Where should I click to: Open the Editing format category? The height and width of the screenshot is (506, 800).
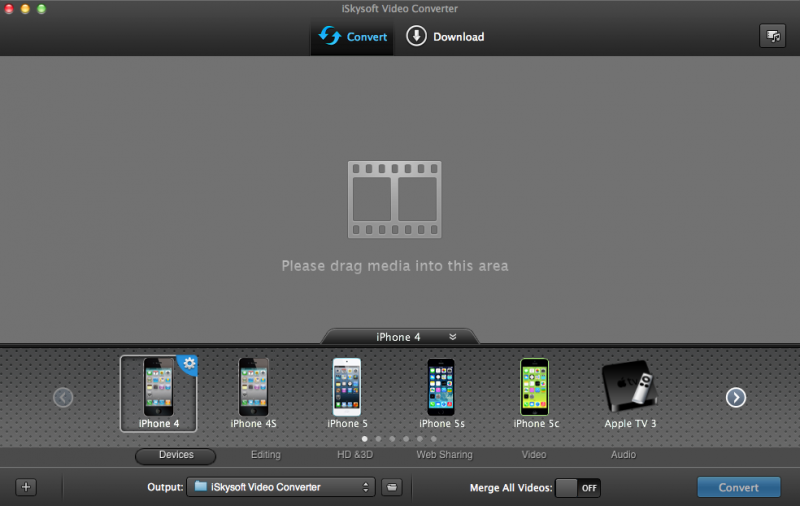pos(265,455)
